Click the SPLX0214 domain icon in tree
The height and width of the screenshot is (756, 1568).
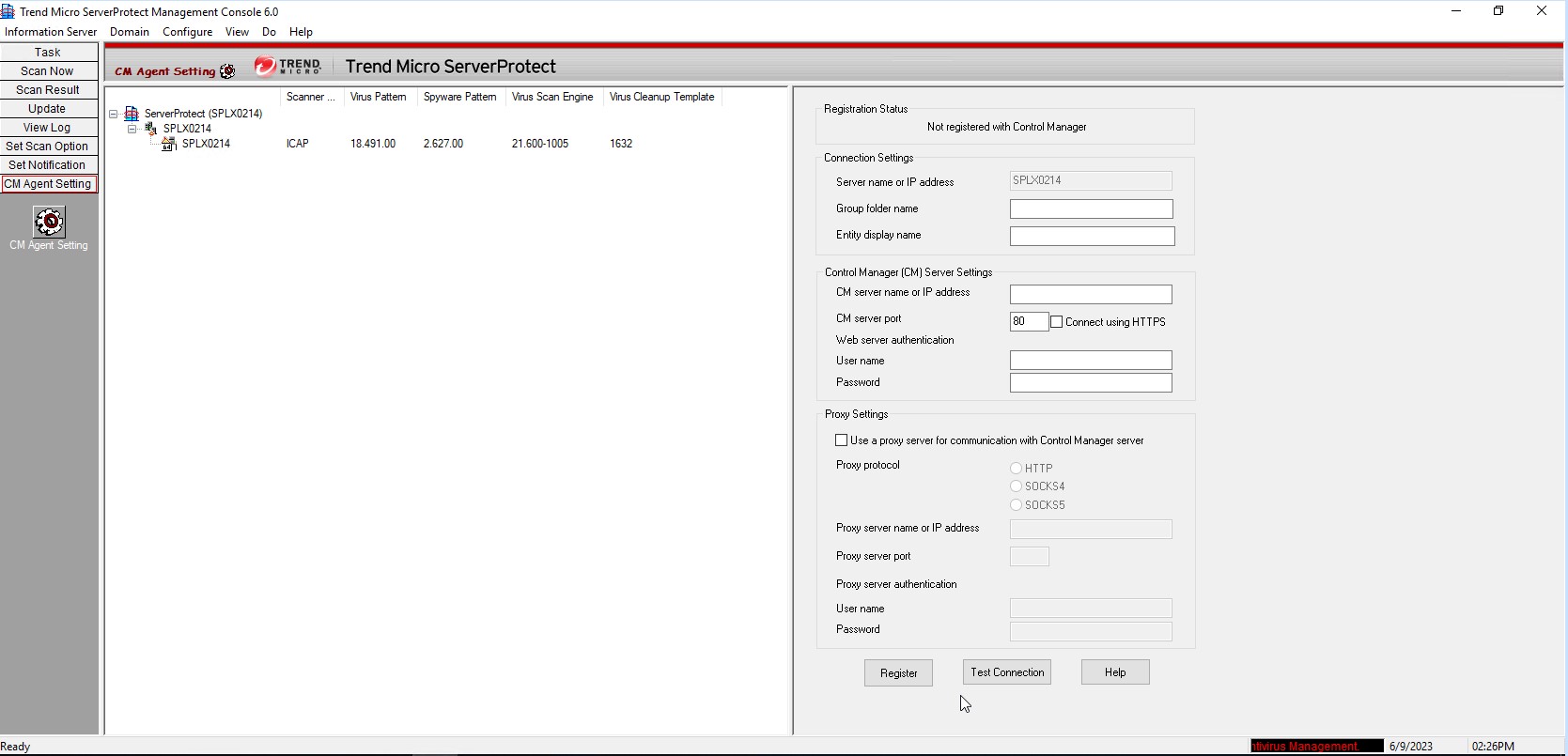coord(151,129)
